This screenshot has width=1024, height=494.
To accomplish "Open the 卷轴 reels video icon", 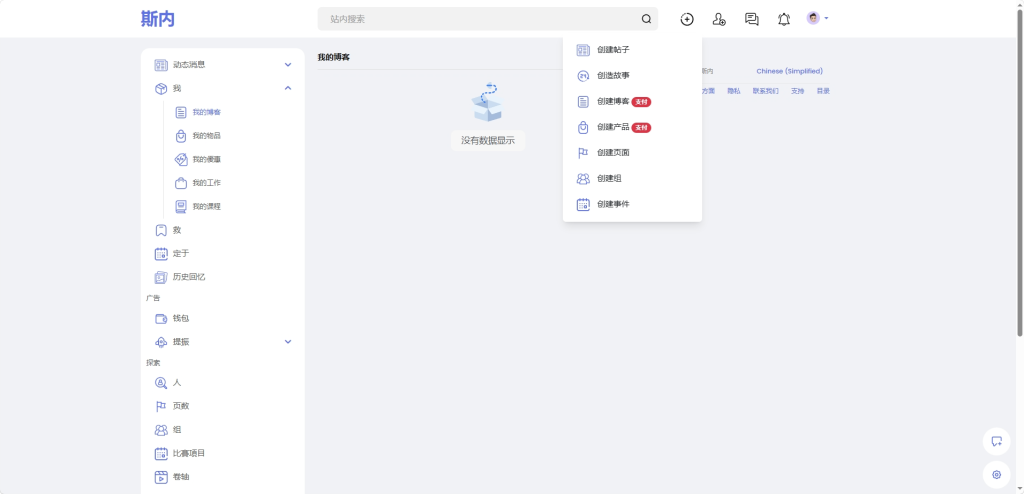I will (161, 477).
